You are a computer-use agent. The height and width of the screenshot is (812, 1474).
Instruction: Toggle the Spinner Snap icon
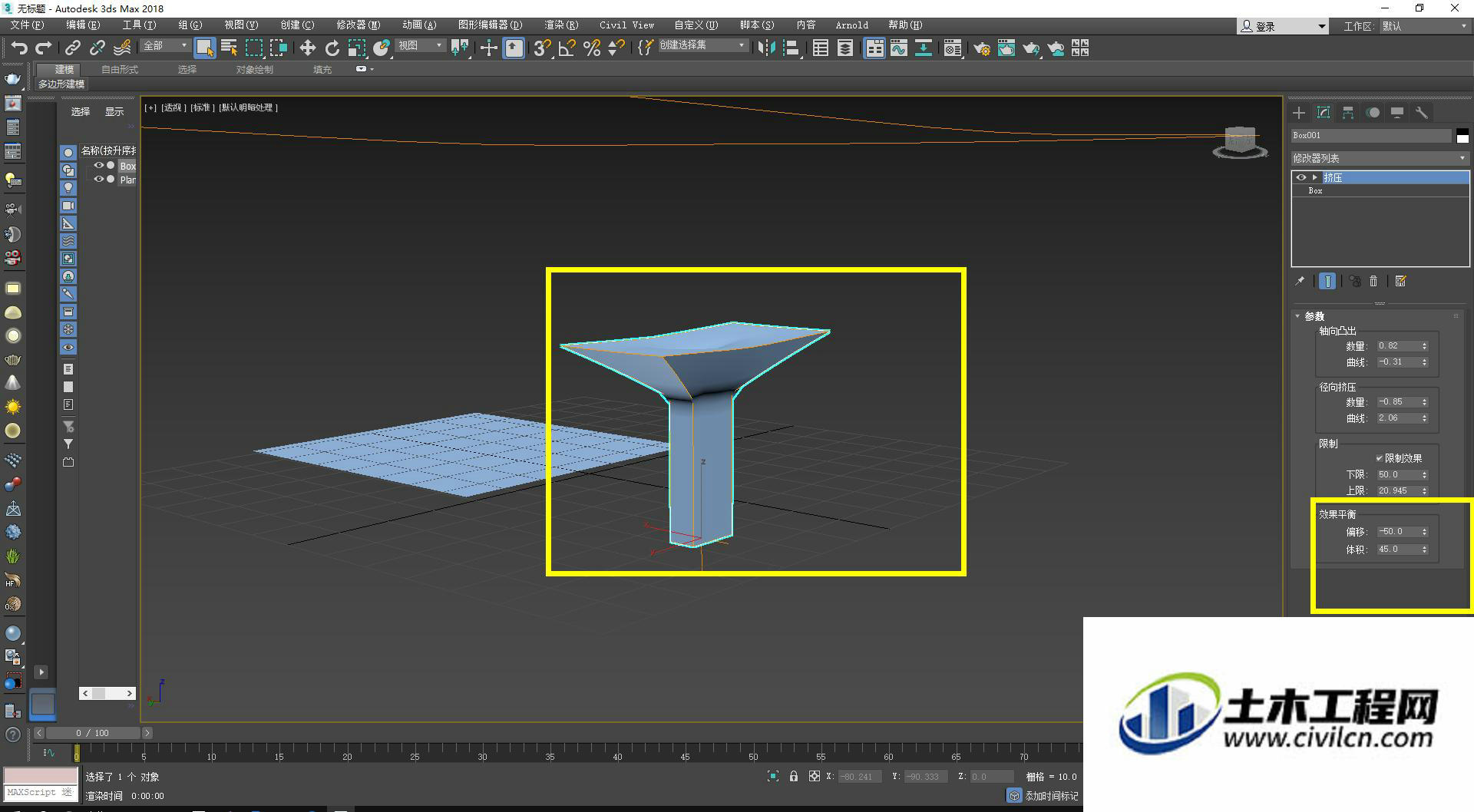pos(616,48)
